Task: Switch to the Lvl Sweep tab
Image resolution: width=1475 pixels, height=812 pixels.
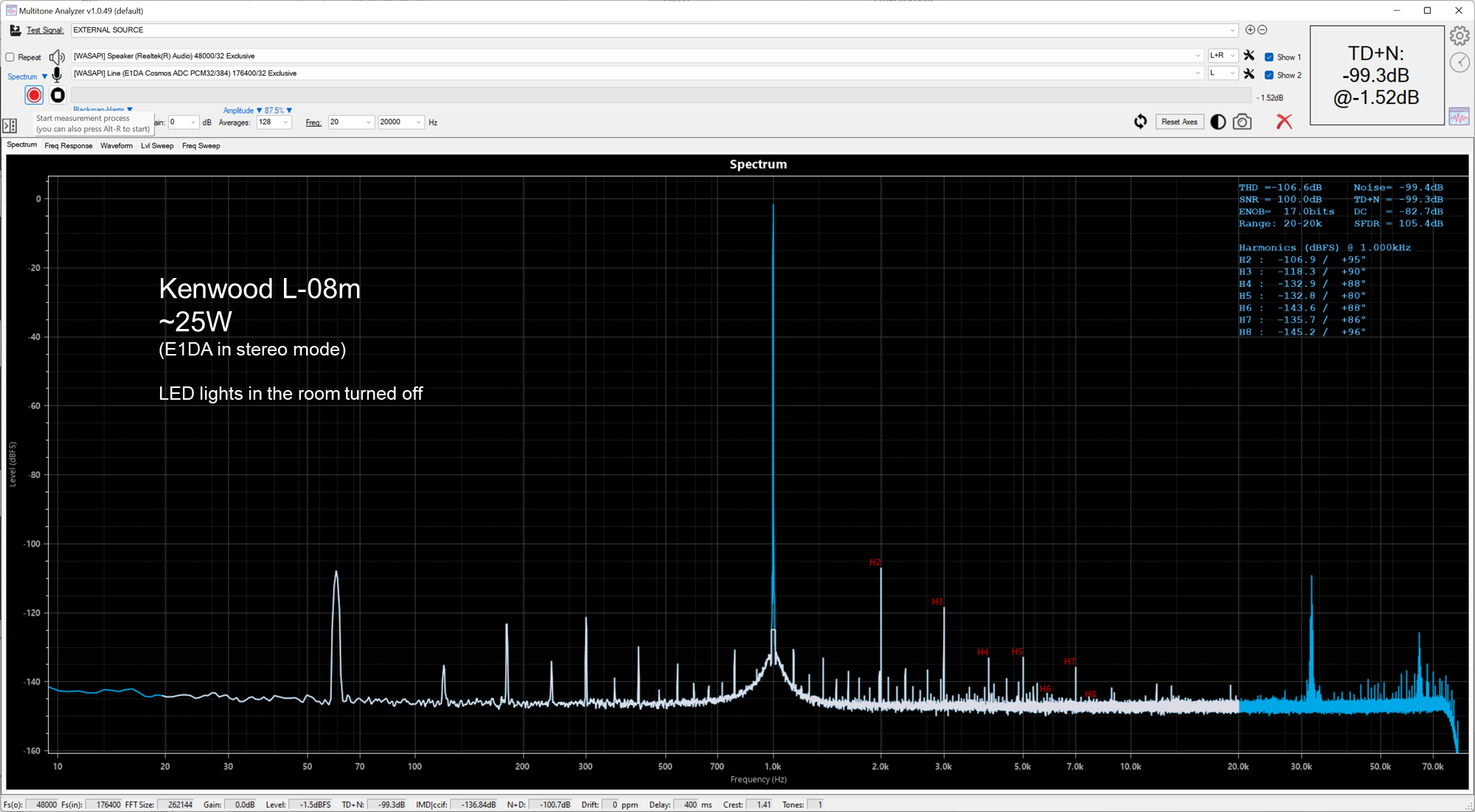Action: coord(157,145)
